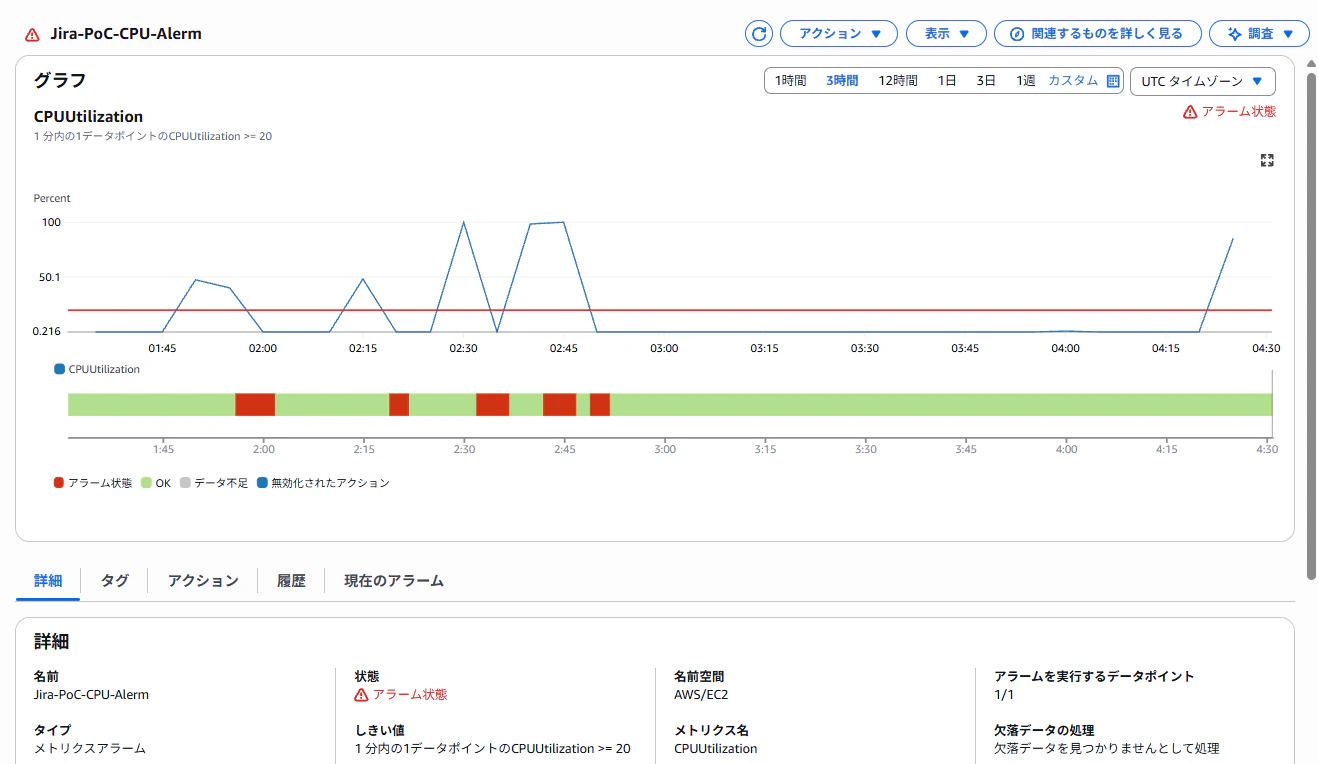Select the 3時間 time range
The width and height of the screenshot is (1318, 764).
pos(842,81)
